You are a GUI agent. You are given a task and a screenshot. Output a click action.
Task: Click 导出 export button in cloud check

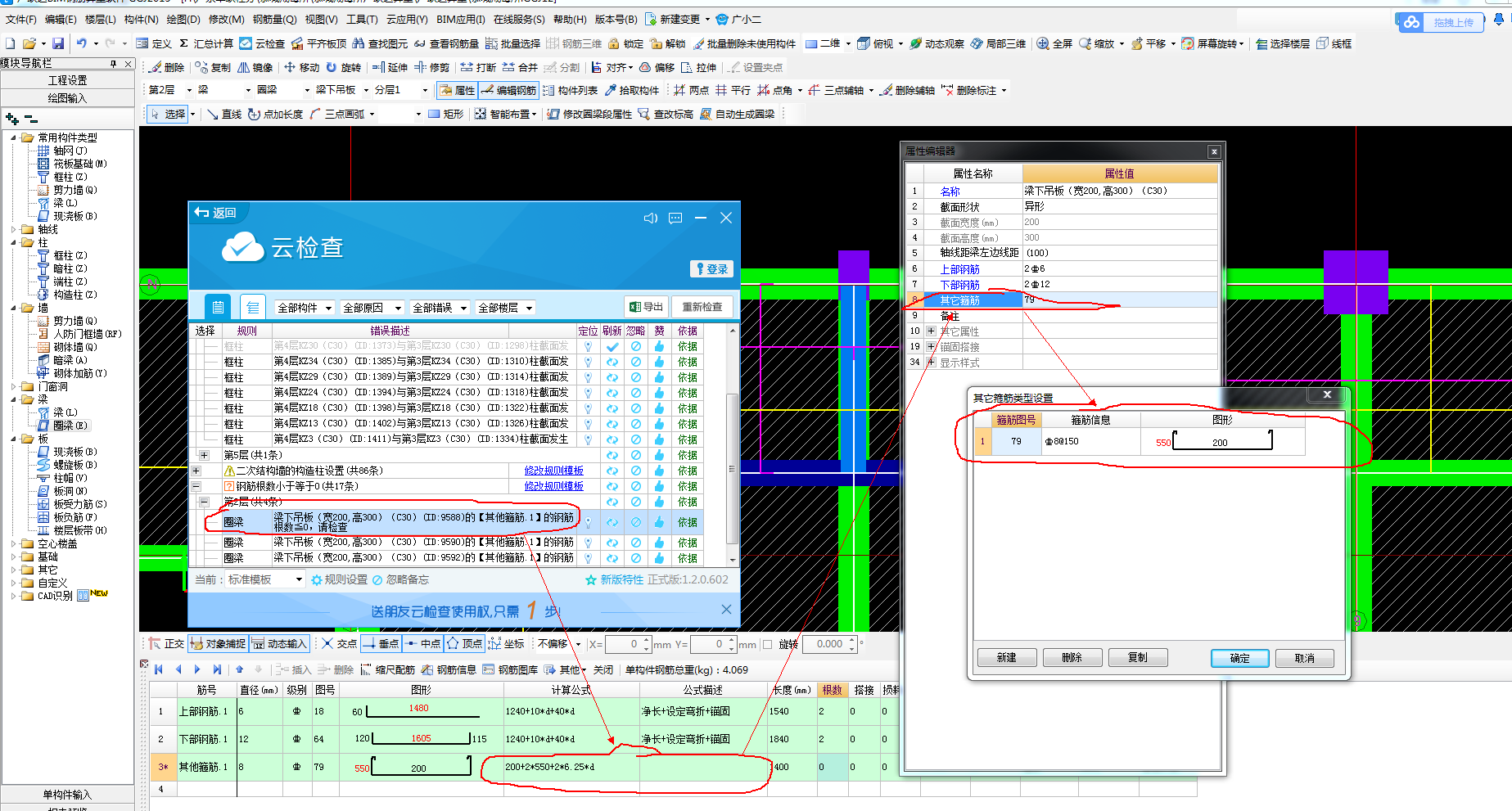coord(646,307)
